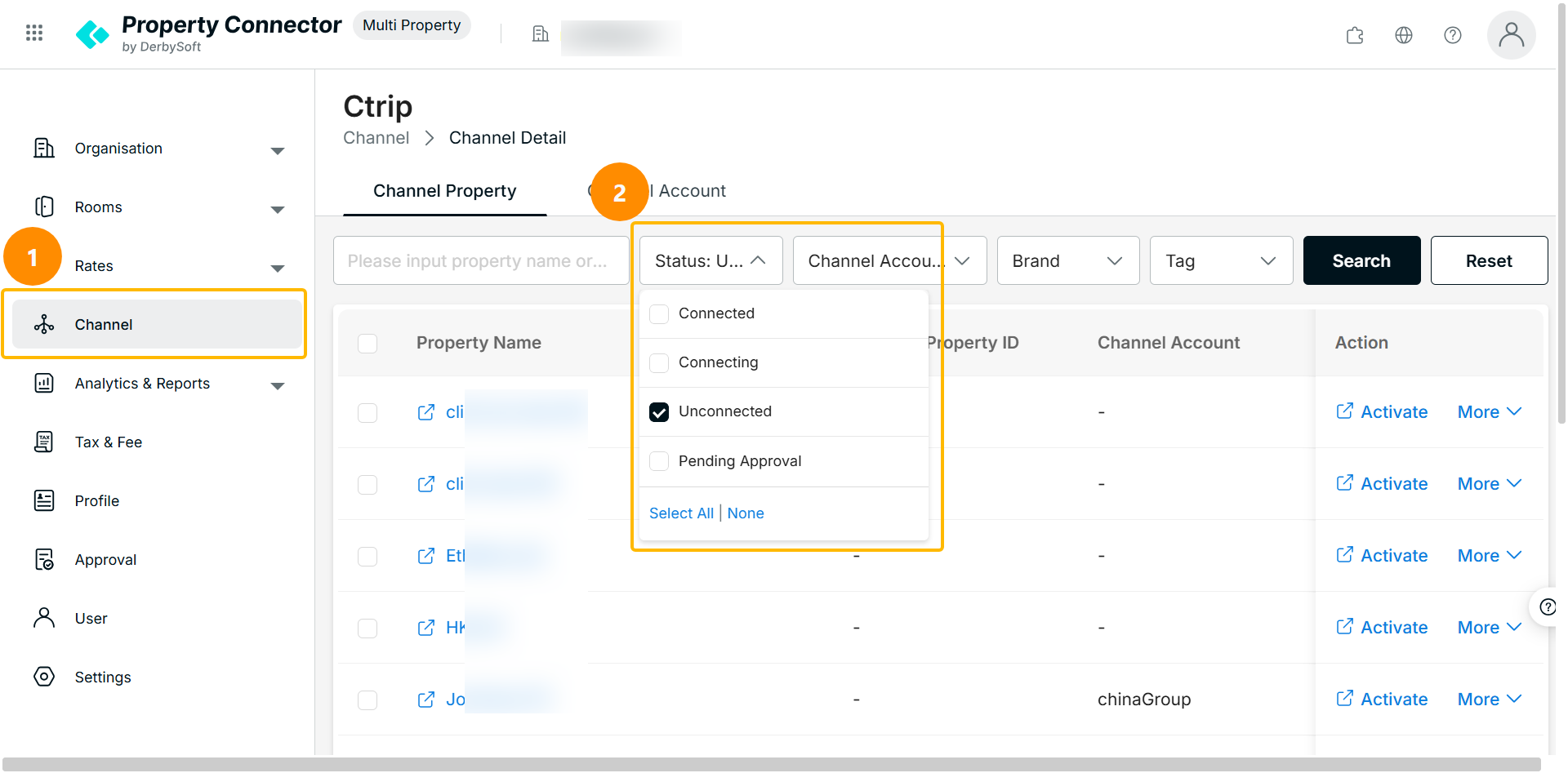Go back via the Channel breadcrumb link

[376, 138]
